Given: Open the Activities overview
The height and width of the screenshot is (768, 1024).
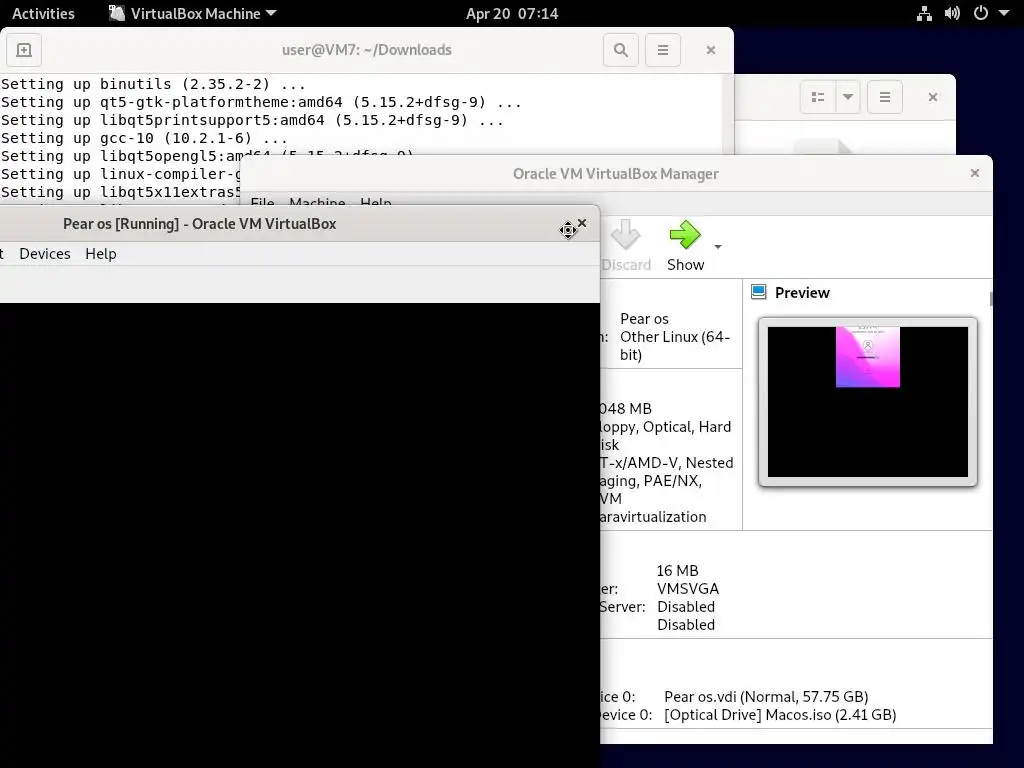Looking at the screenshot, I should coord(43,13).
